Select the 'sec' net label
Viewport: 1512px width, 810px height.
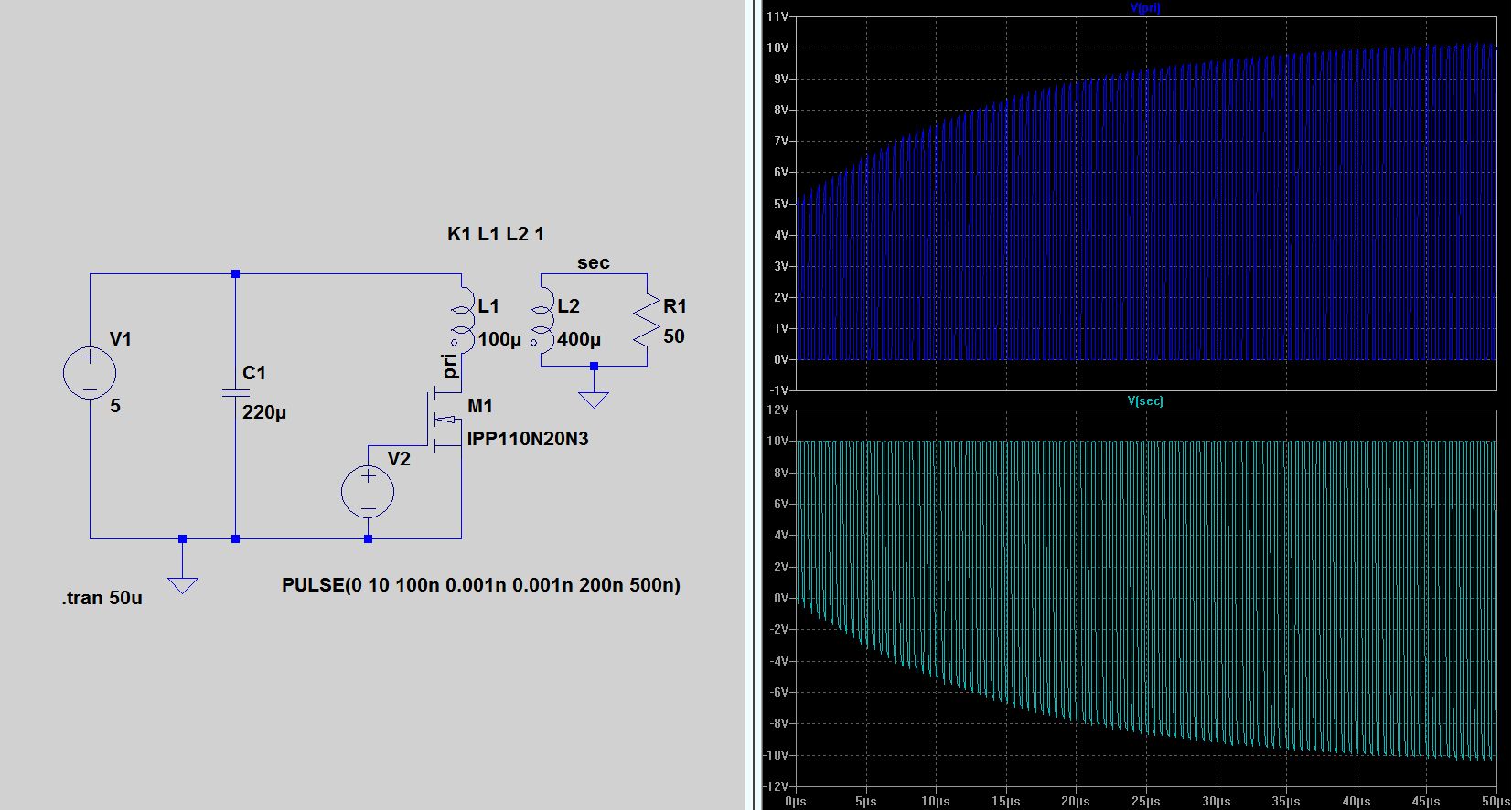point(593,263)
